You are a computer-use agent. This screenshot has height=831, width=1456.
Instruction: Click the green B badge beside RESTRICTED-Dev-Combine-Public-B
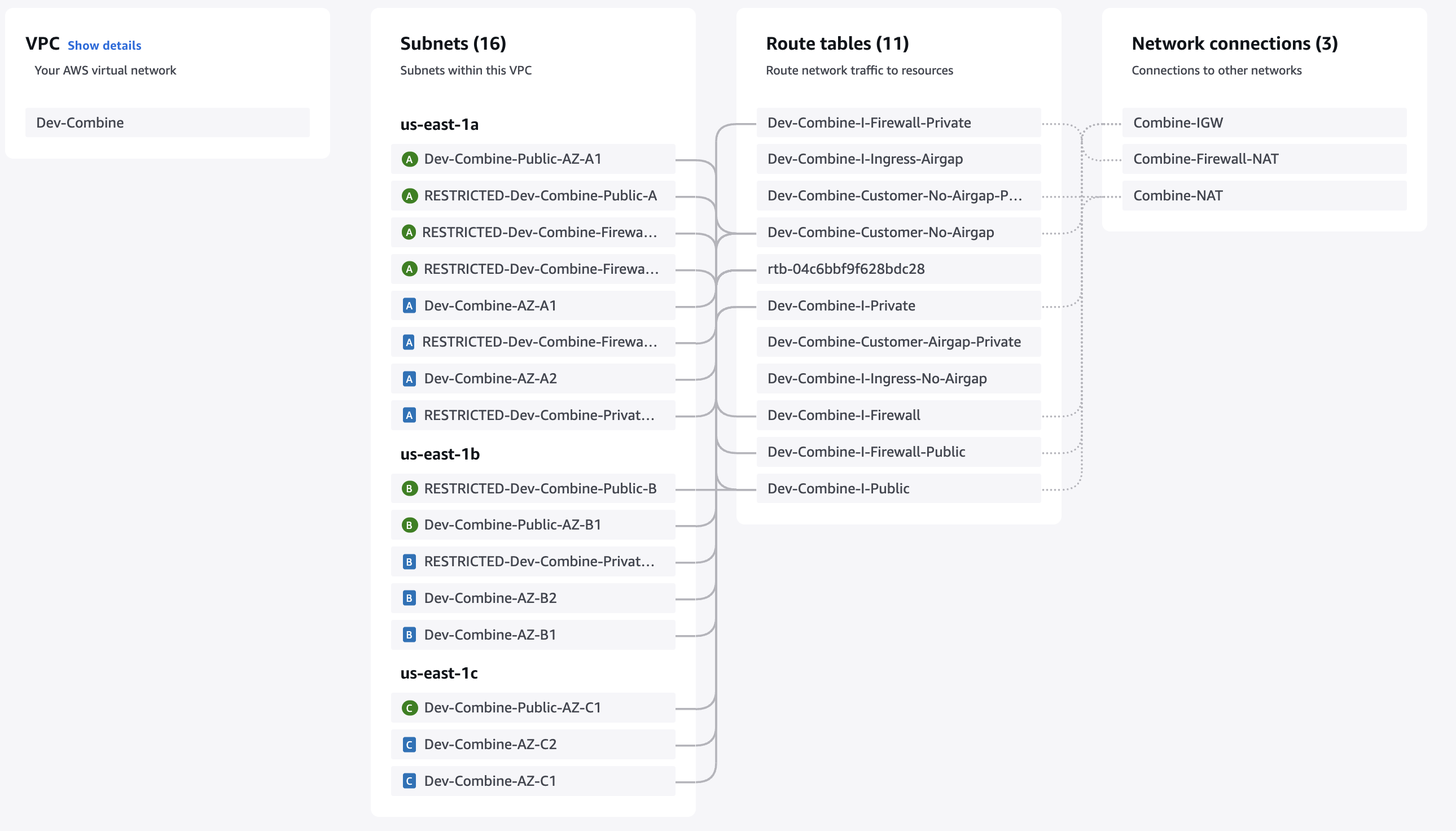tap(409, 488)
